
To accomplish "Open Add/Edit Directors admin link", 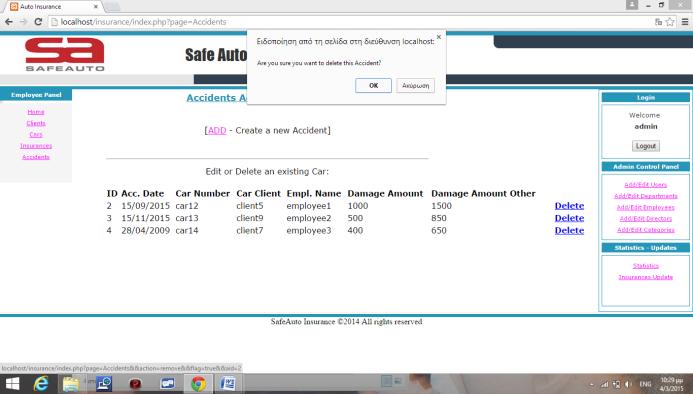I will (x=646, y=218).
